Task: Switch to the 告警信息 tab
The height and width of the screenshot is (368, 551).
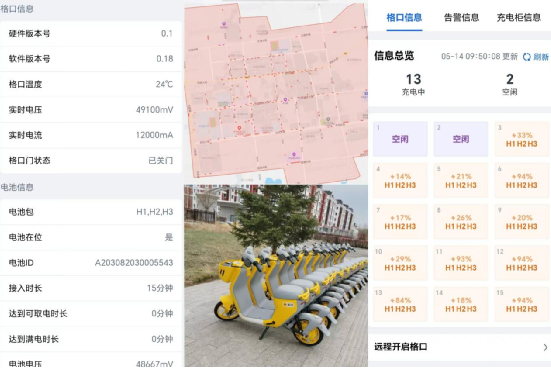Action: [461, 18]
